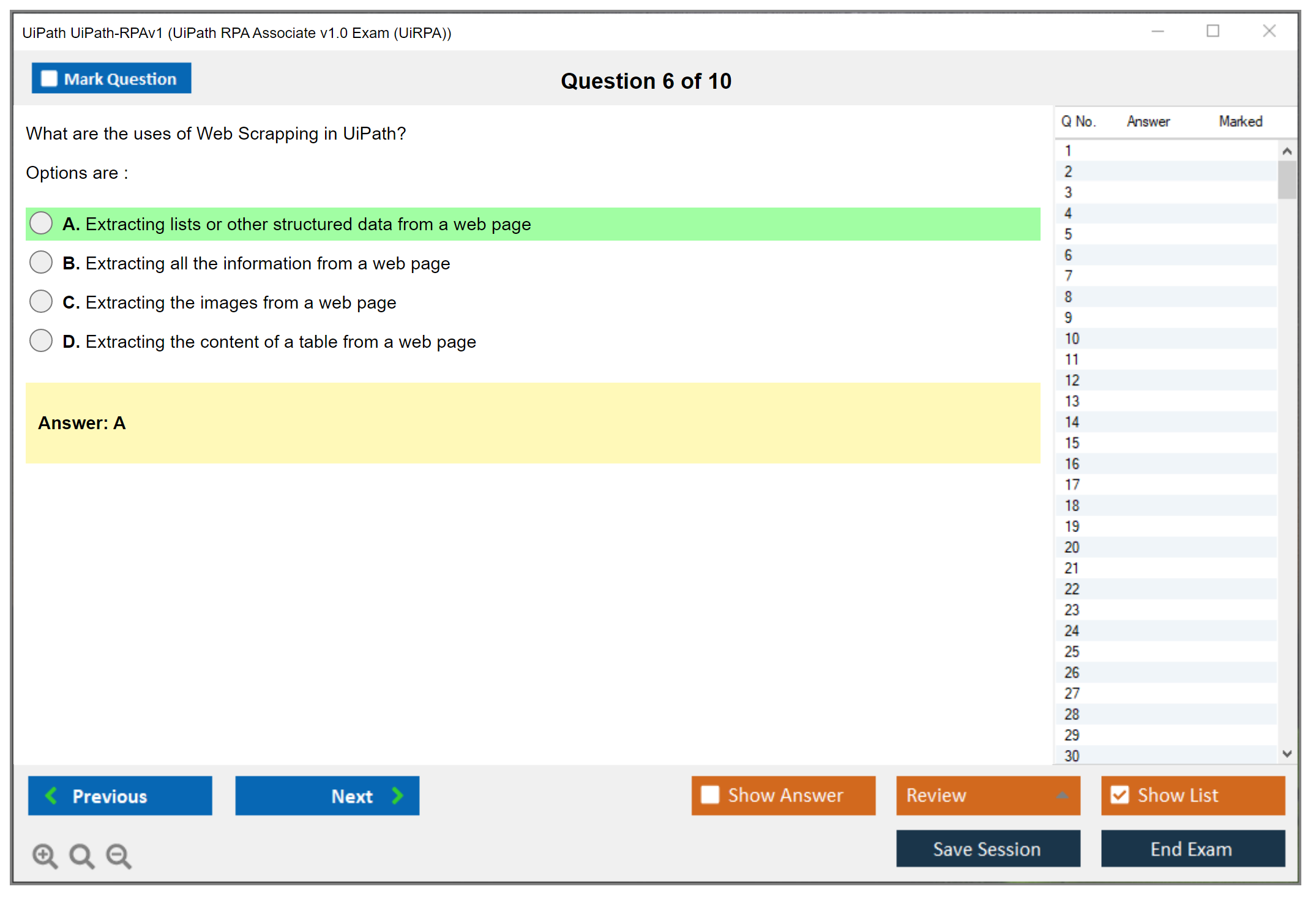Click the zoom out magnifier icon

pos(118,855)
